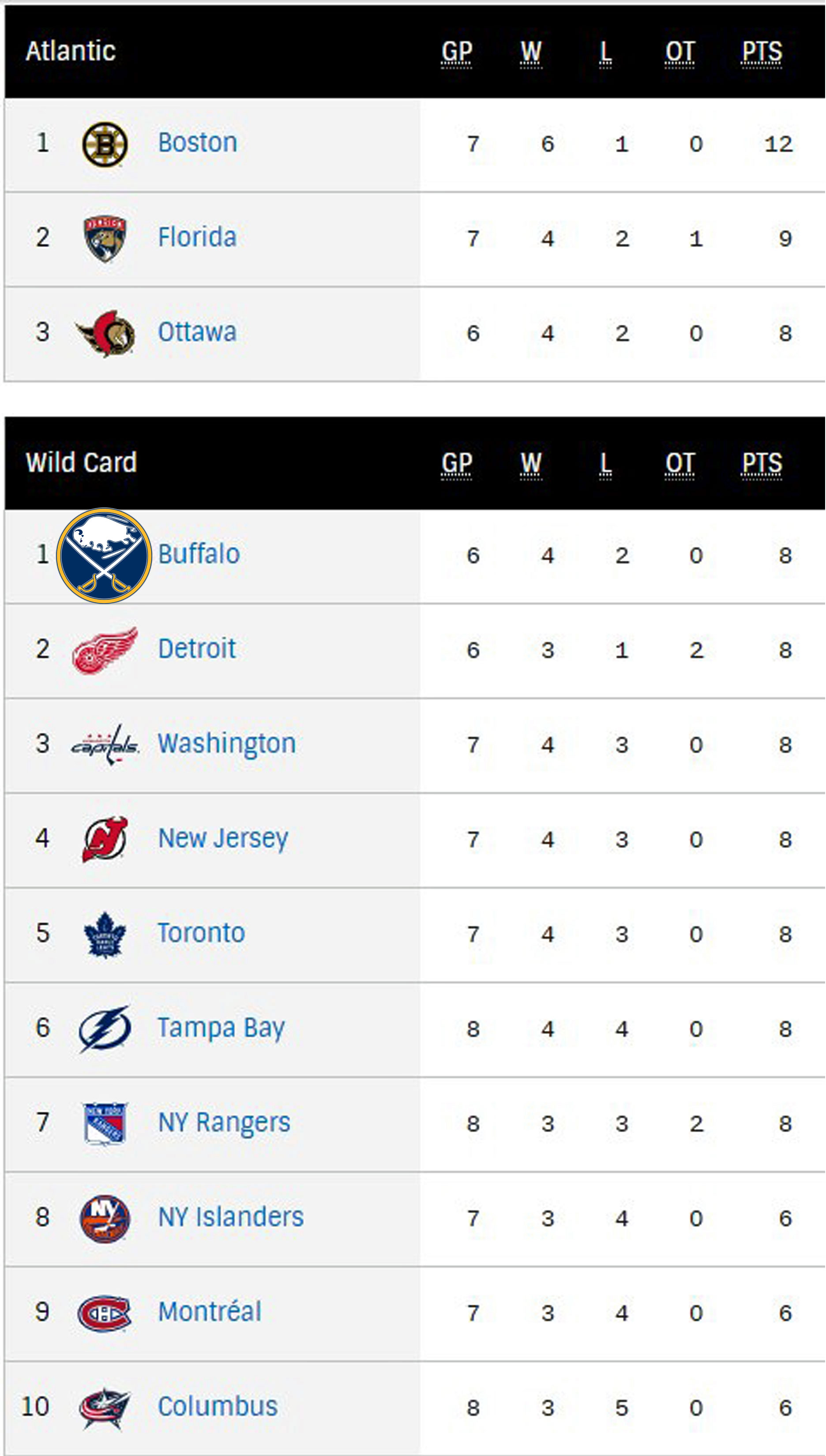Open the NY Rangers team link
826x1456 pixels.
224,1122
